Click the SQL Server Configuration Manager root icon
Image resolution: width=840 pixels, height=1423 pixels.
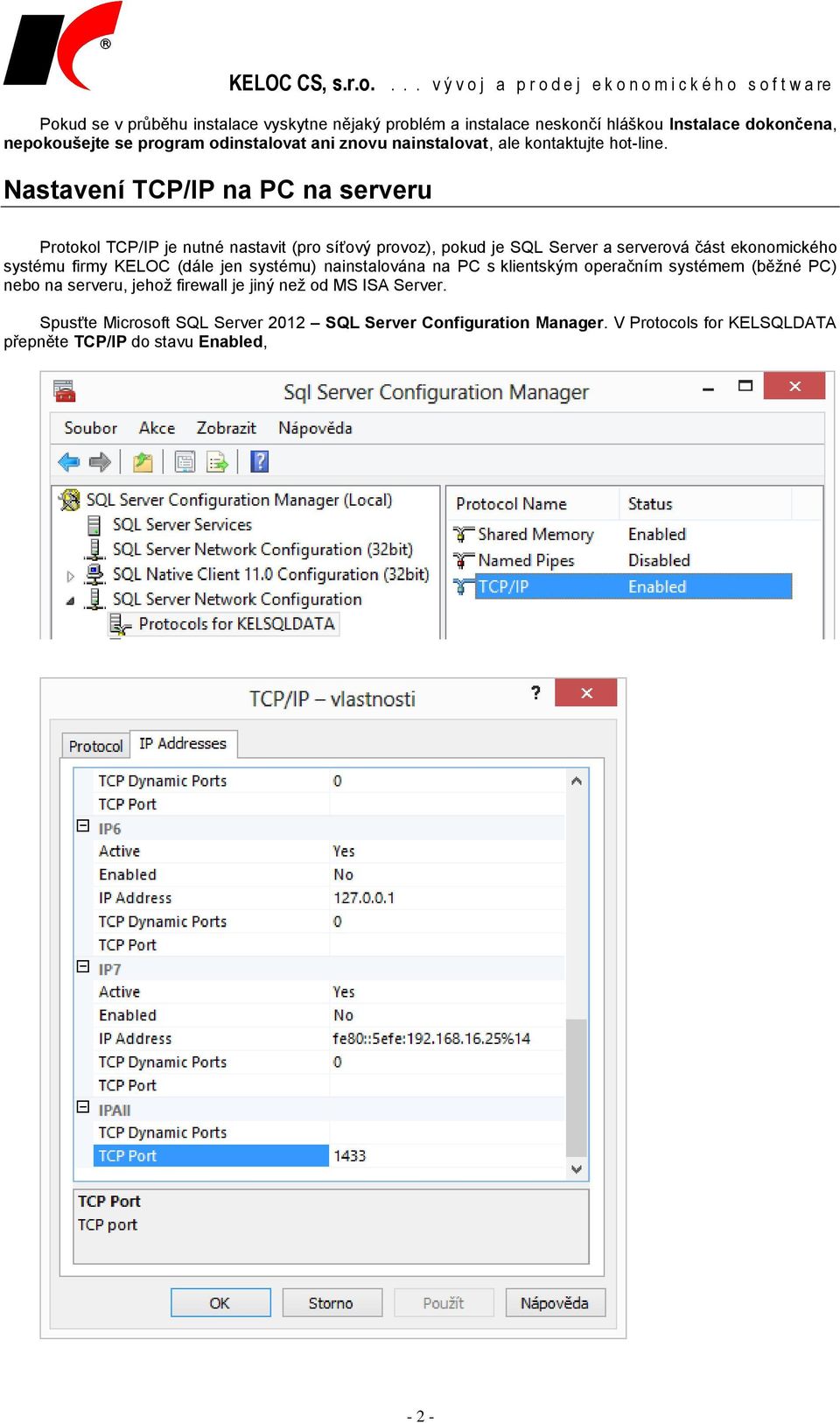tap(69, 500)
